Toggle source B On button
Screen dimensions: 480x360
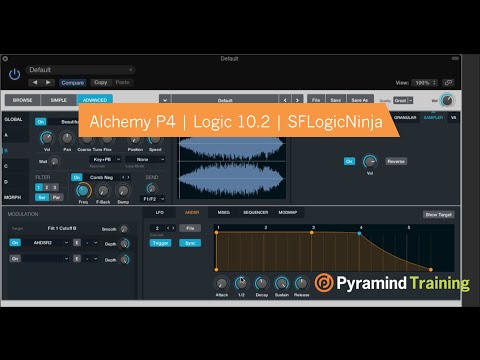pos(41,122)
